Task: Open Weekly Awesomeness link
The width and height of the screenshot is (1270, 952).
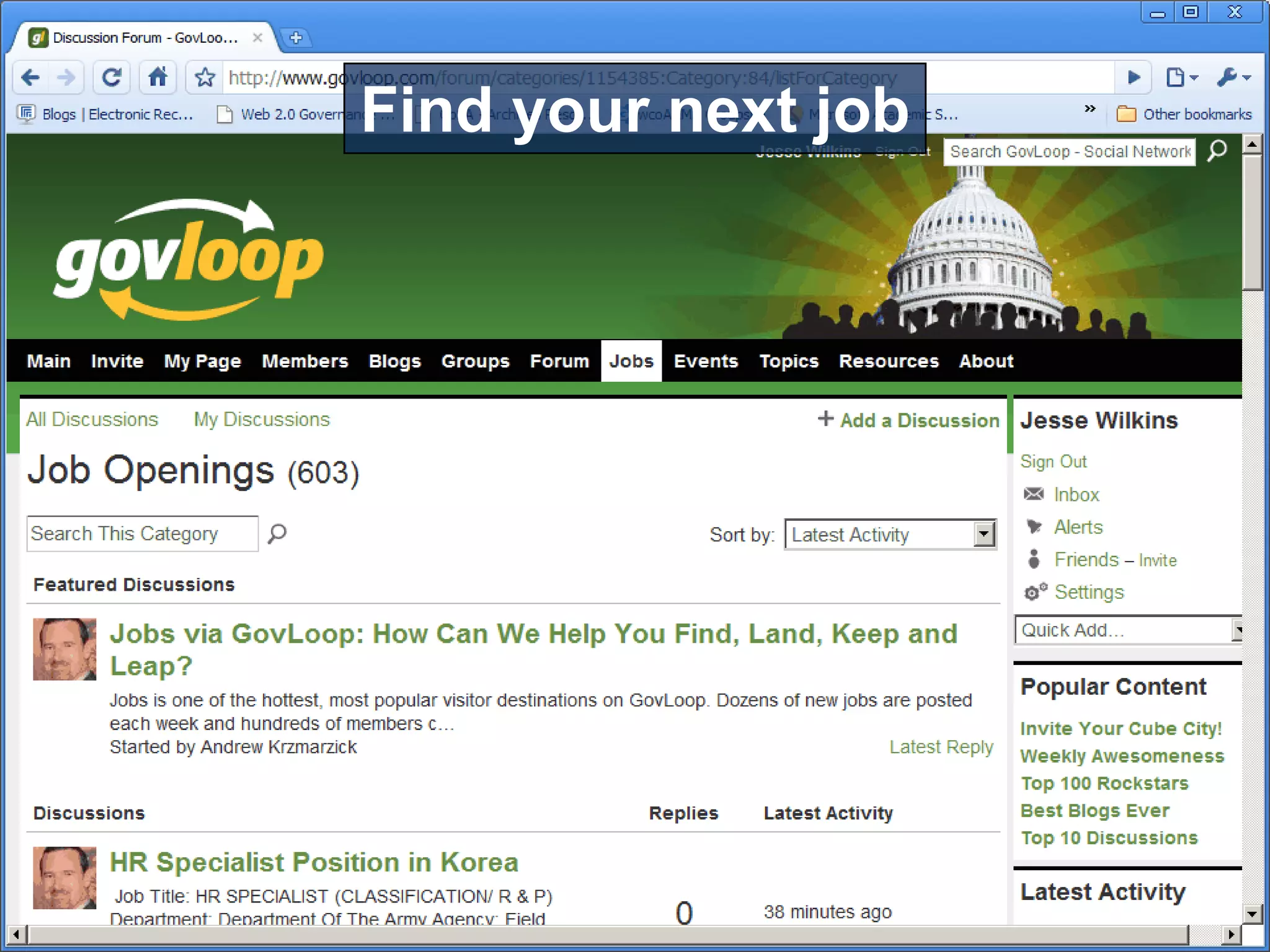Action: click(1122, 756)
